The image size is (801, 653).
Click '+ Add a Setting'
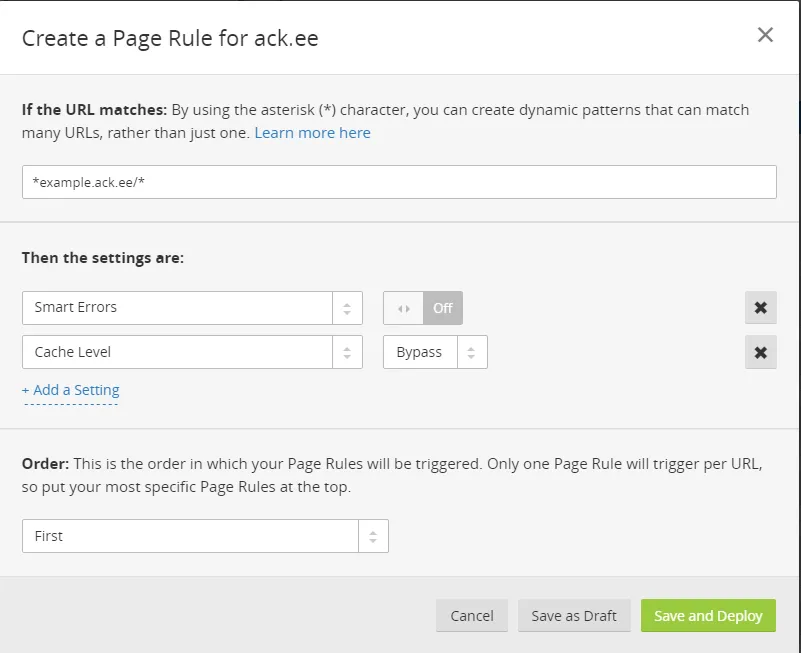coord(71,390)
